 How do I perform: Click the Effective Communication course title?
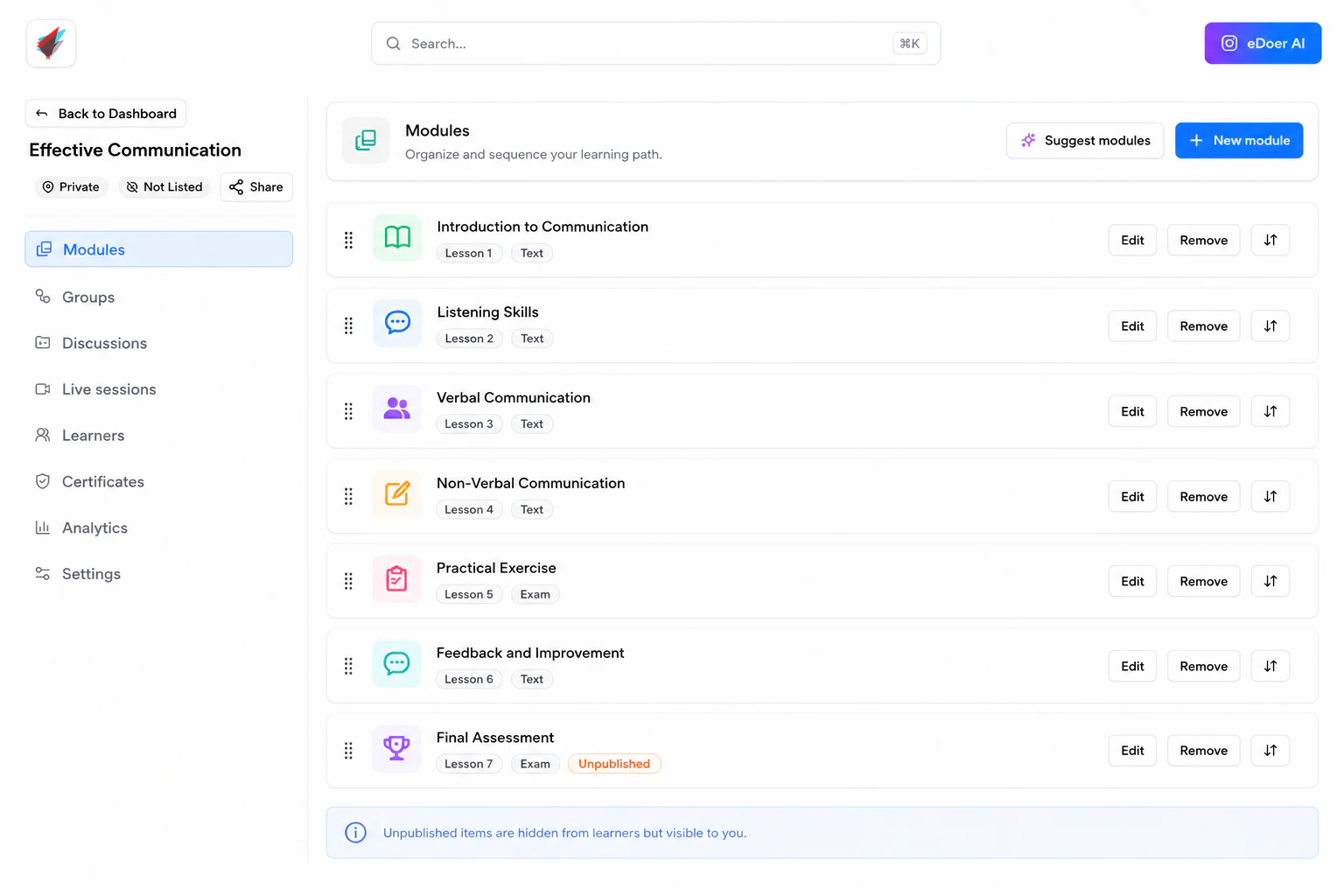[135, 150]
